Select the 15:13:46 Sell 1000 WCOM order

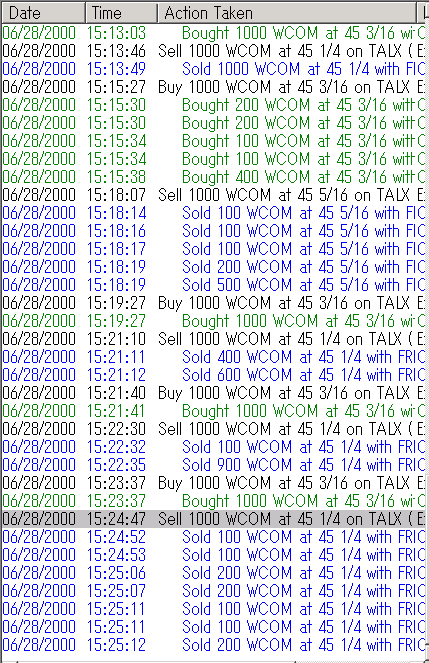(x=214, y=51)
